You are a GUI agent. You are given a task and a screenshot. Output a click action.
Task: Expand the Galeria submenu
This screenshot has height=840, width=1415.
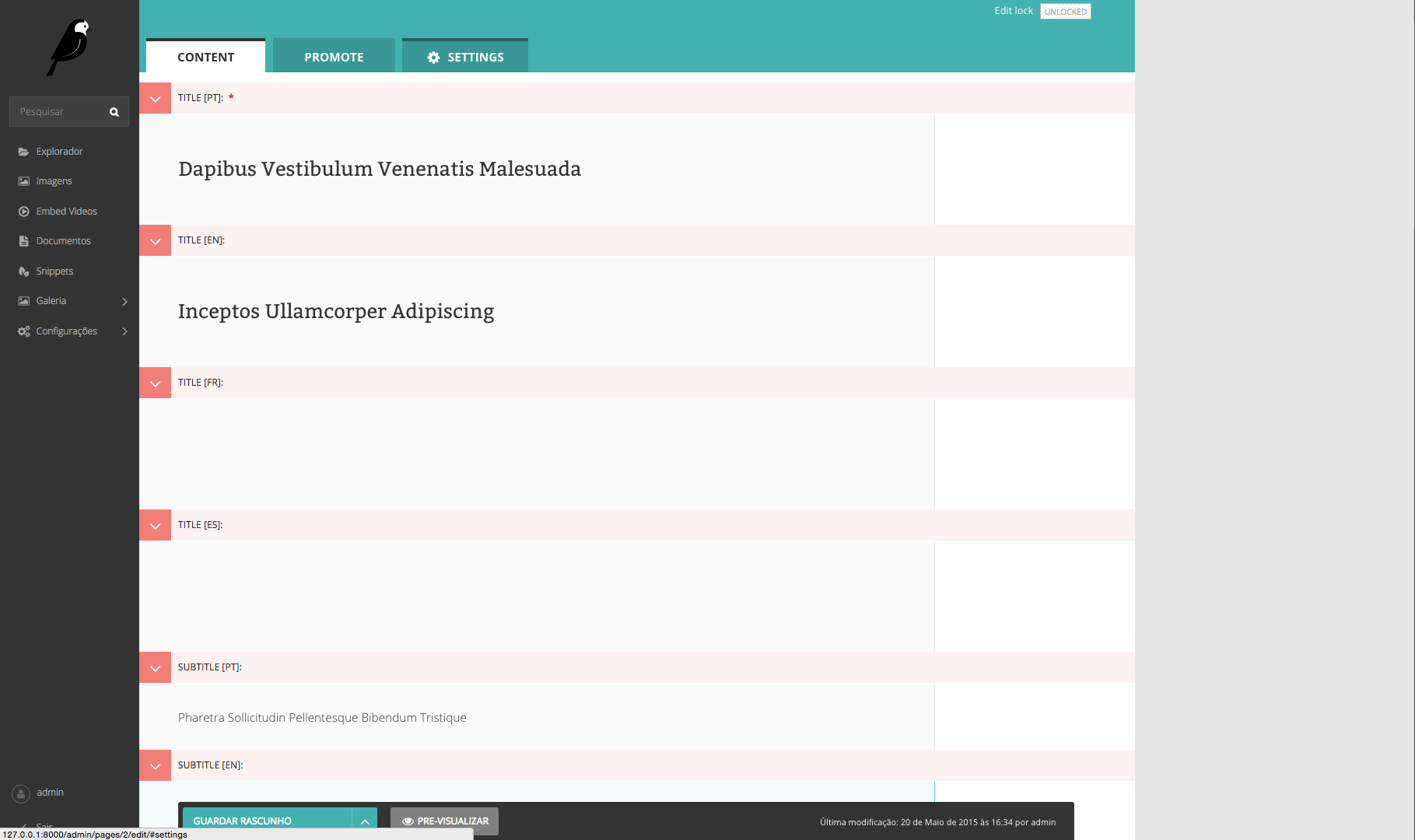124,302
